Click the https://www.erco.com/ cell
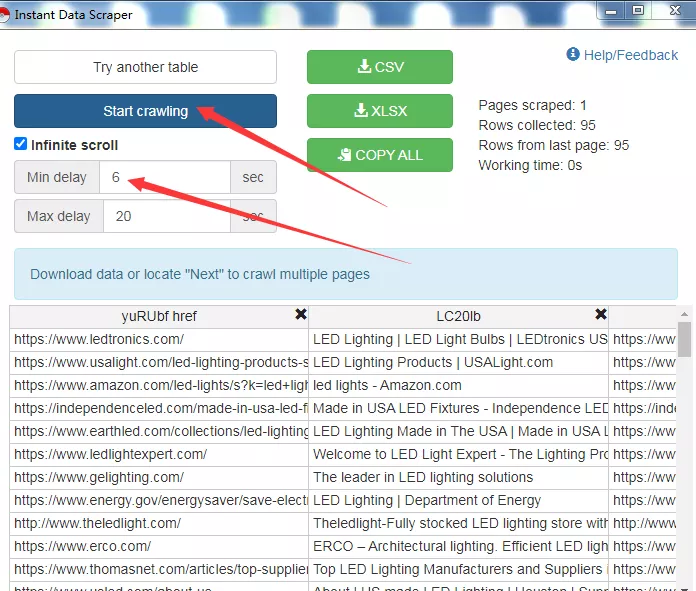This screenshot has height=591, width=696. pos(159,547)
